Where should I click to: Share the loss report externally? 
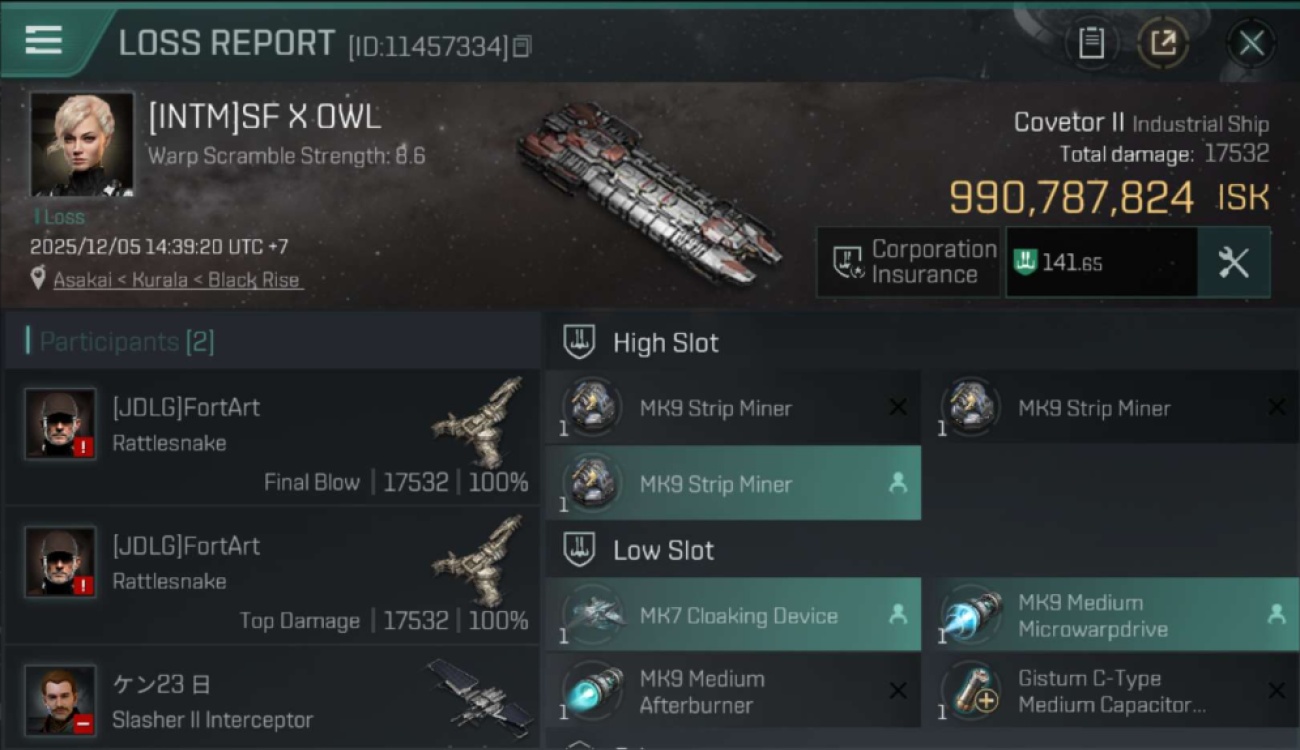click(1163, 43)
